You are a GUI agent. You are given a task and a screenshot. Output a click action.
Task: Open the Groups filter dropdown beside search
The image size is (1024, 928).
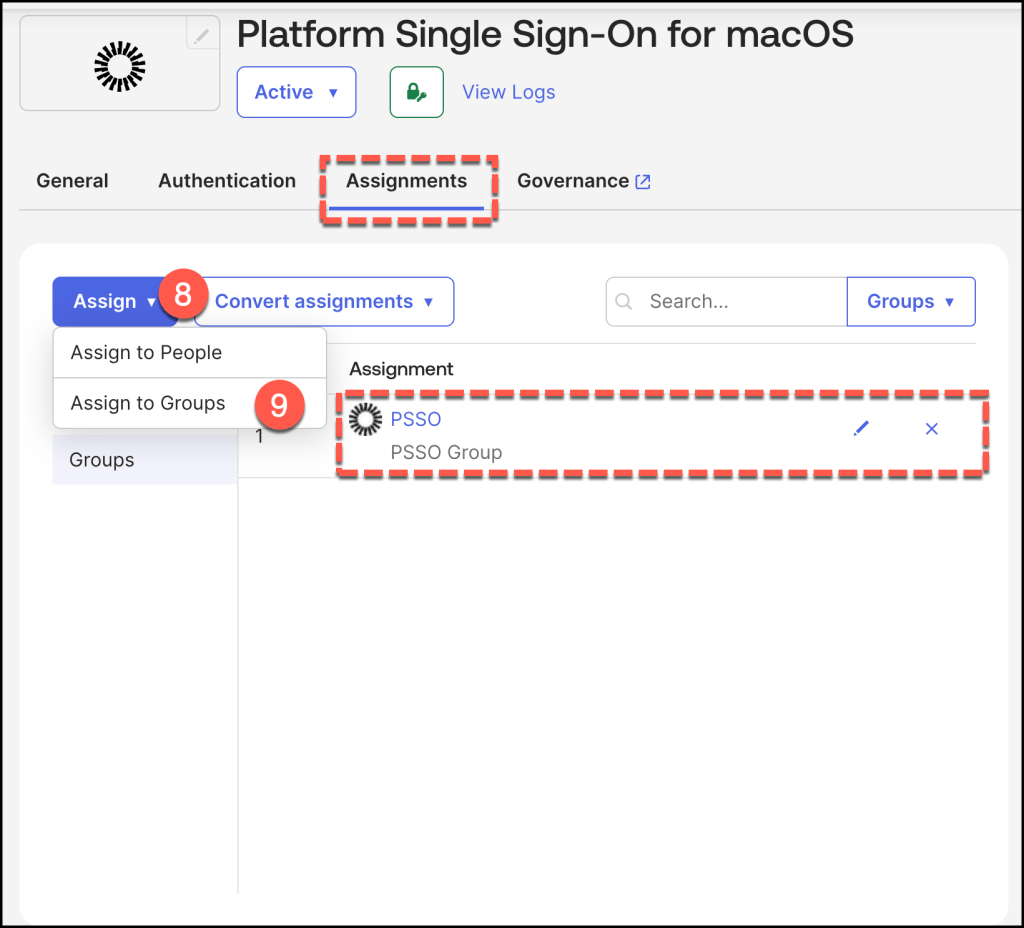coord(910,301)
